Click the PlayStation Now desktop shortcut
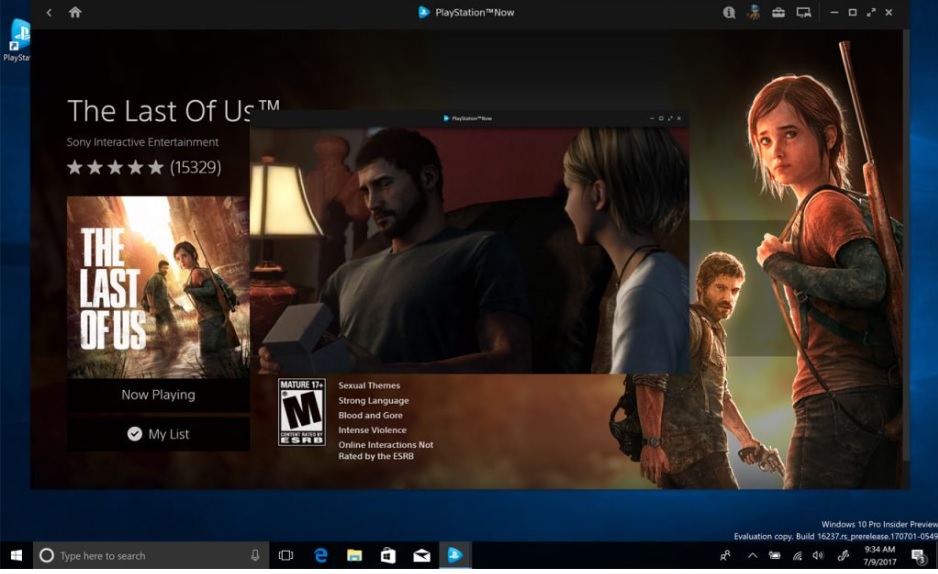Screen dimensions: 938x574 (x=17, y=40)
